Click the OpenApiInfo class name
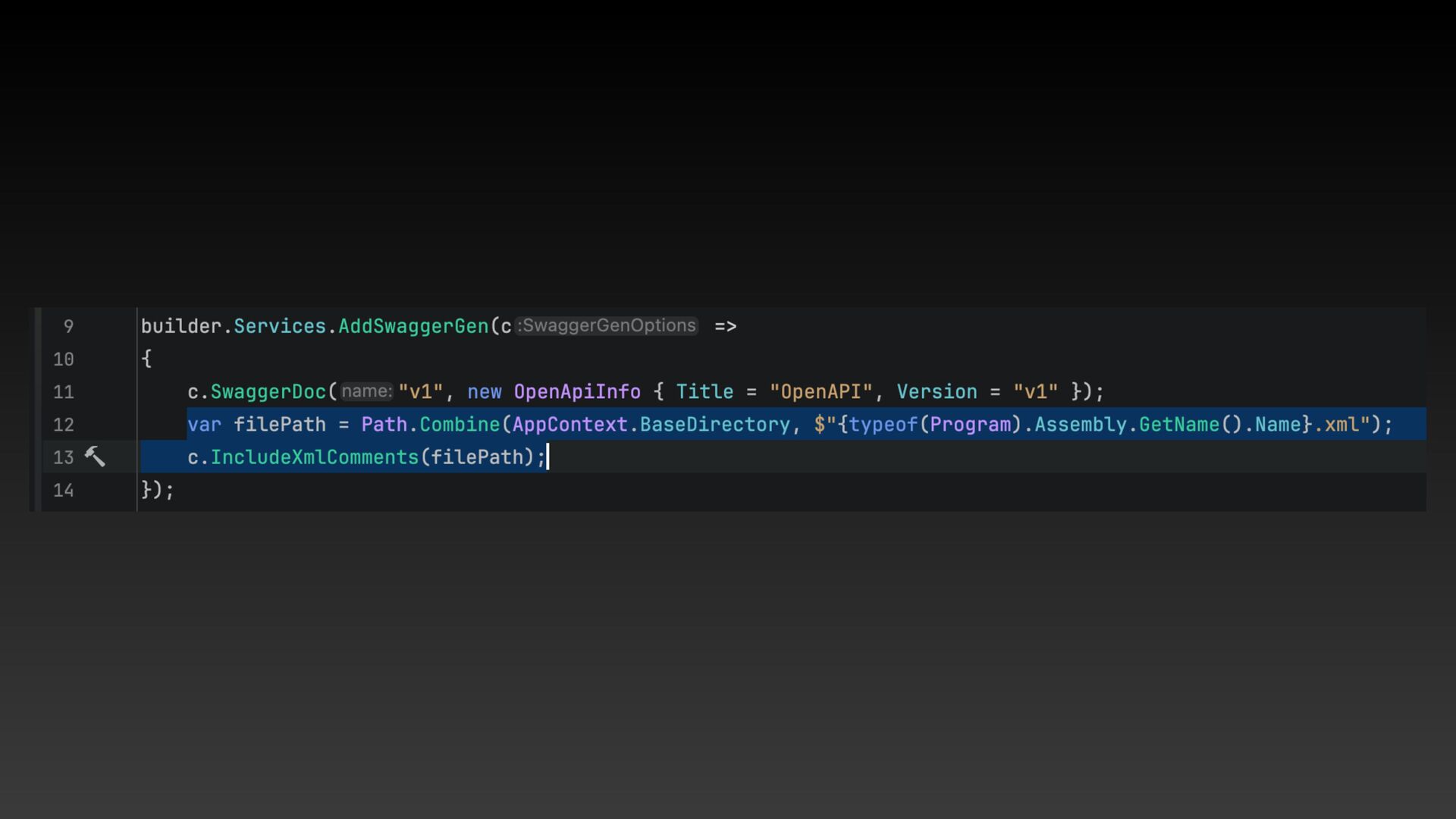The image size is (1456, 819). tap(577, 392)
